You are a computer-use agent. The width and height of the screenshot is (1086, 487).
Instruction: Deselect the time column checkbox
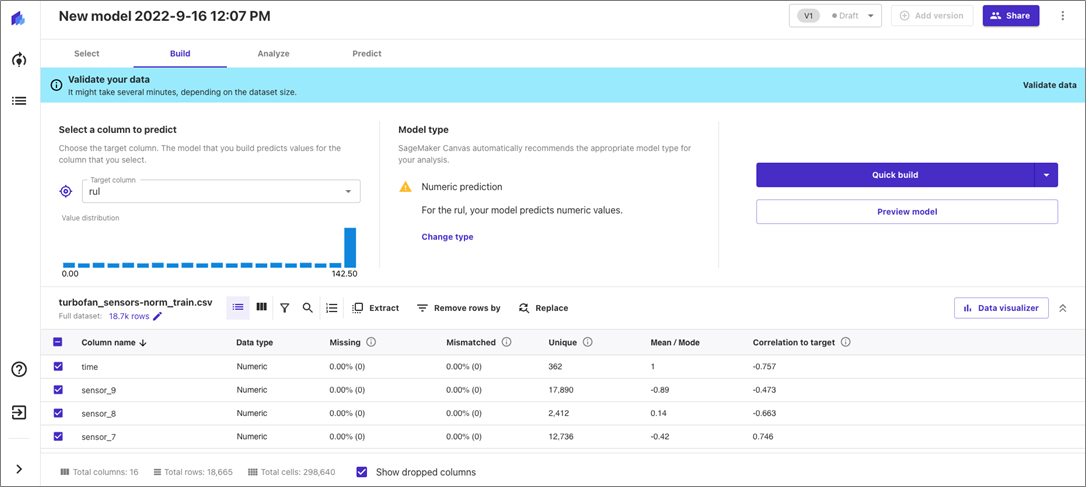(x=58, y=367)
